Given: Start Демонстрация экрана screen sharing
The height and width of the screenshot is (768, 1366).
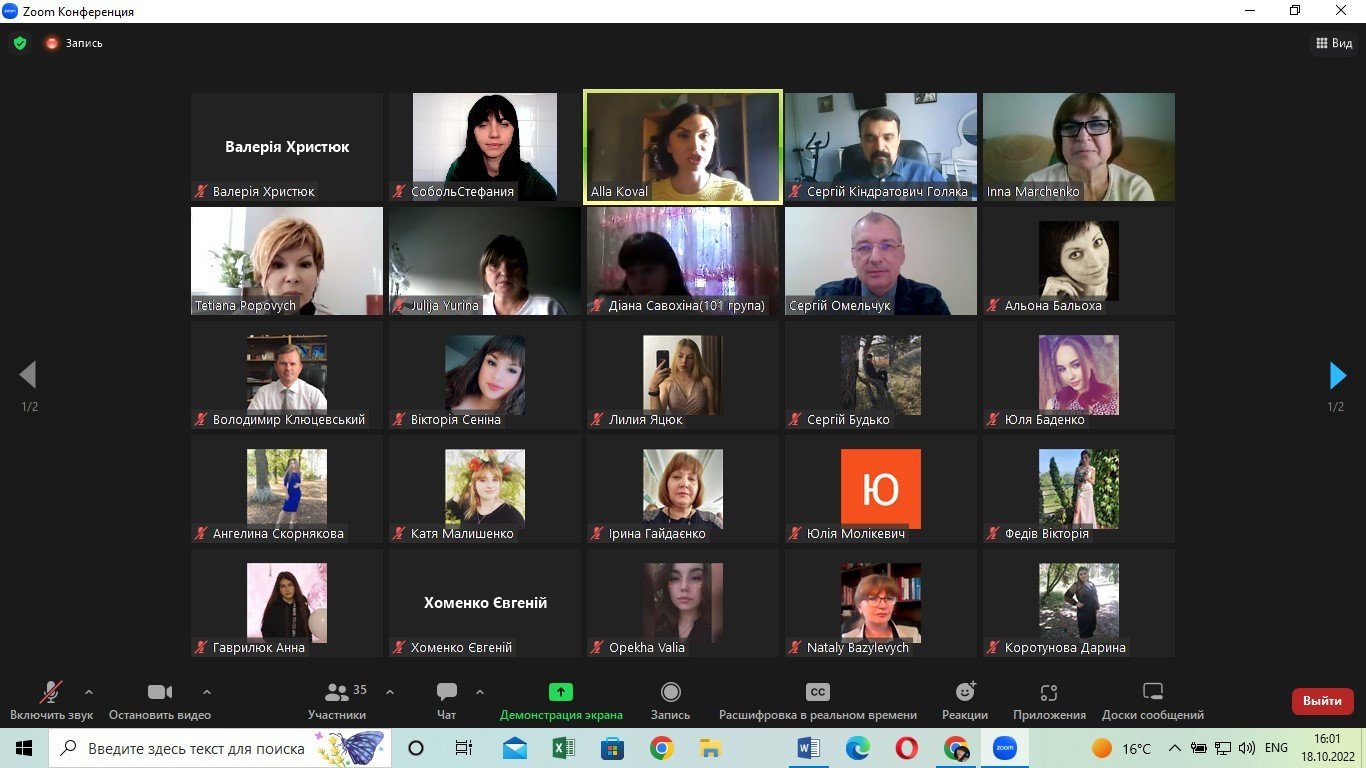Looking at the screenshot, I should (x=561, y=701).
